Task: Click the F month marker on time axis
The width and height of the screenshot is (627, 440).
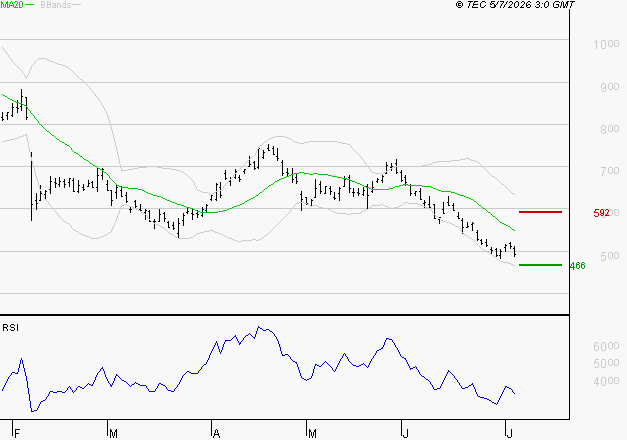Action: tap(17, 434)
